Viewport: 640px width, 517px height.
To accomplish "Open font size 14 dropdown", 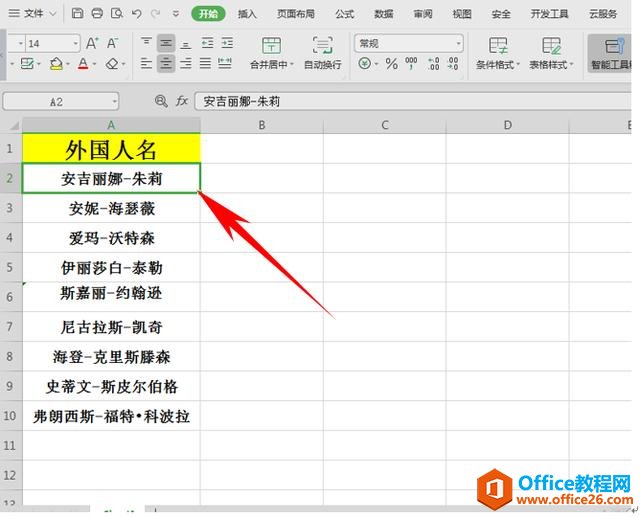I will tap(76, 43).
